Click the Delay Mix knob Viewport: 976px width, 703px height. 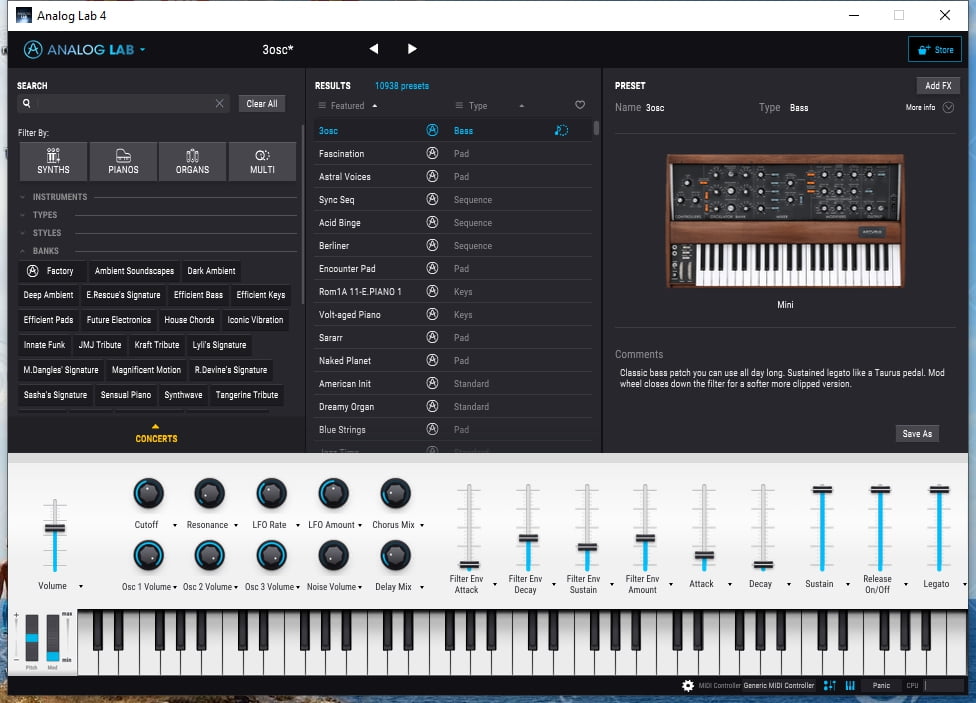click(x=395, y=555)
